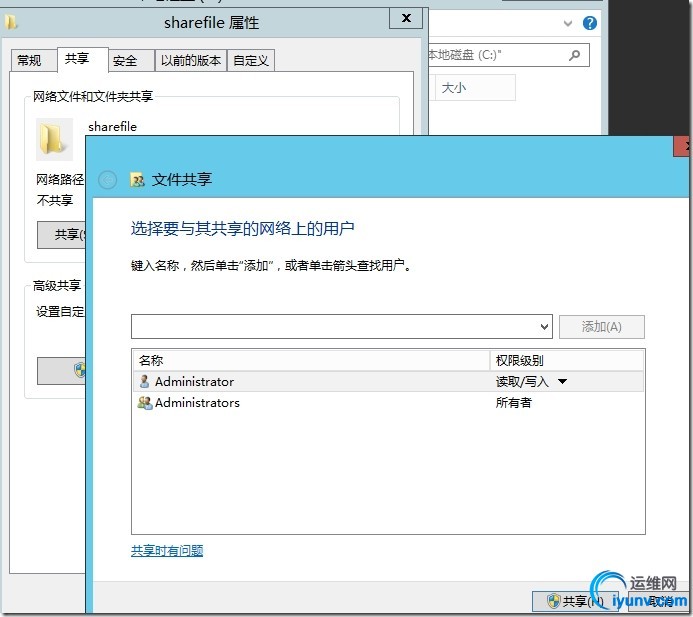Open permission level dropdown for Administrator
Screen dimensions: 693x617
(x=562, y=381)
